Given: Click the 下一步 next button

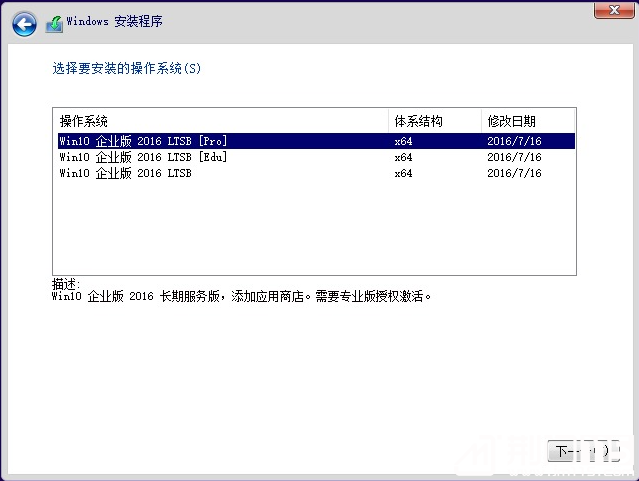Looking at the screenshot, I should tap(584, 451).
